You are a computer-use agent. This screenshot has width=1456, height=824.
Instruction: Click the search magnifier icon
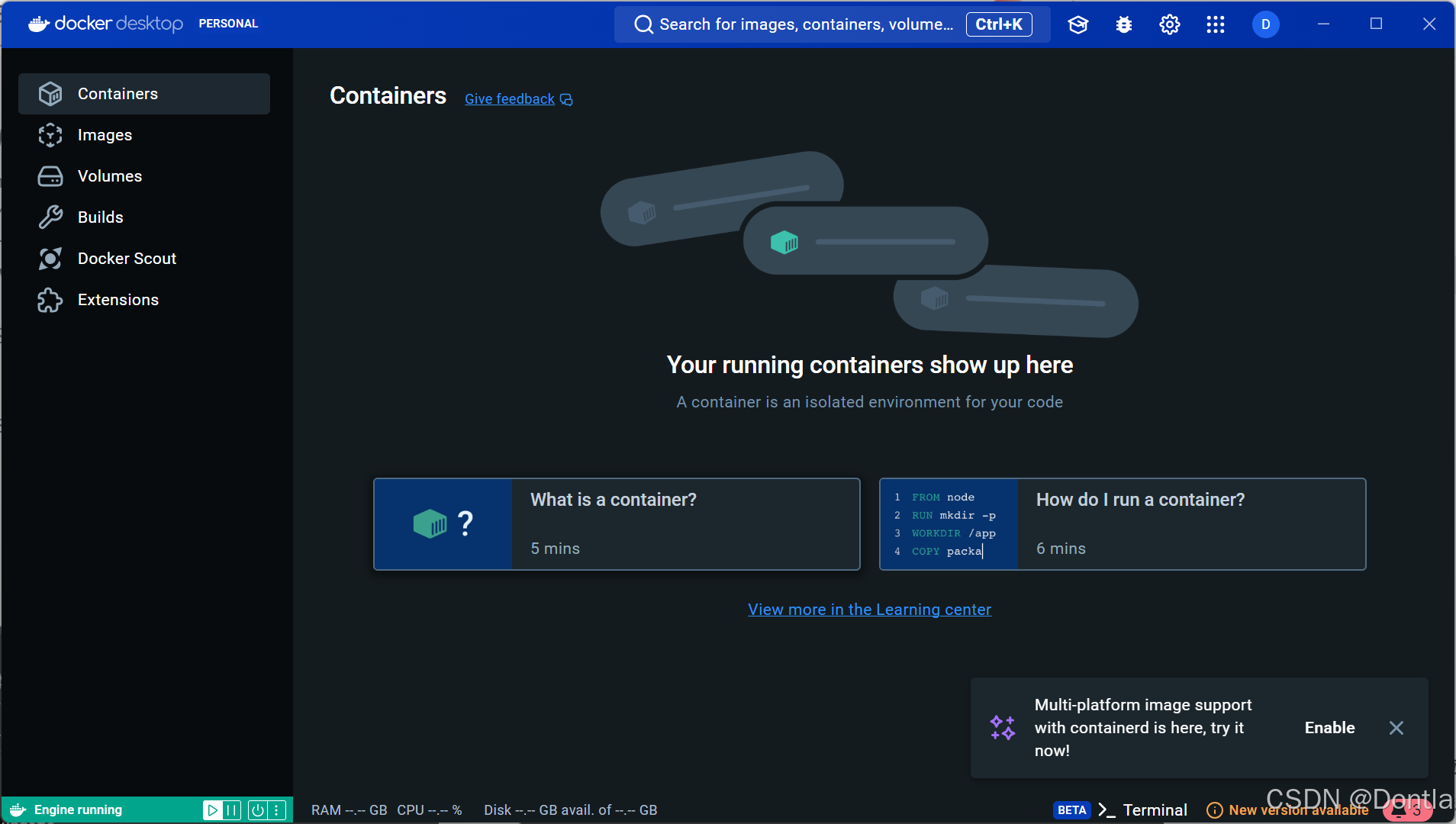coord(643,24)
